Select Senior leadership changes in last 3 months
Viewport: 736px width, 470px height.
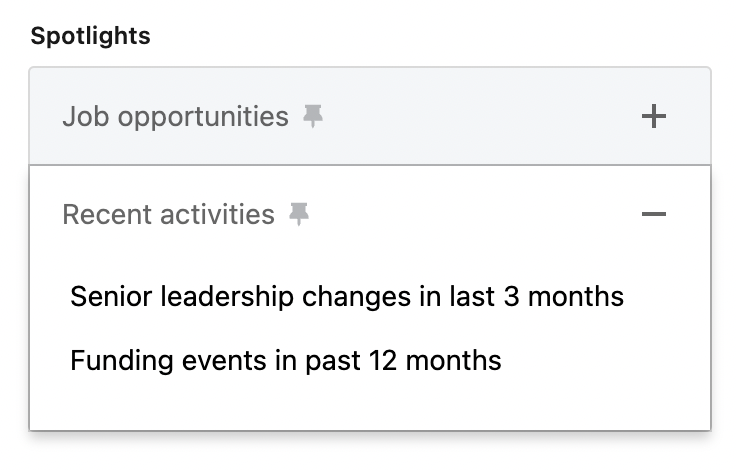[x=347, y=297]
